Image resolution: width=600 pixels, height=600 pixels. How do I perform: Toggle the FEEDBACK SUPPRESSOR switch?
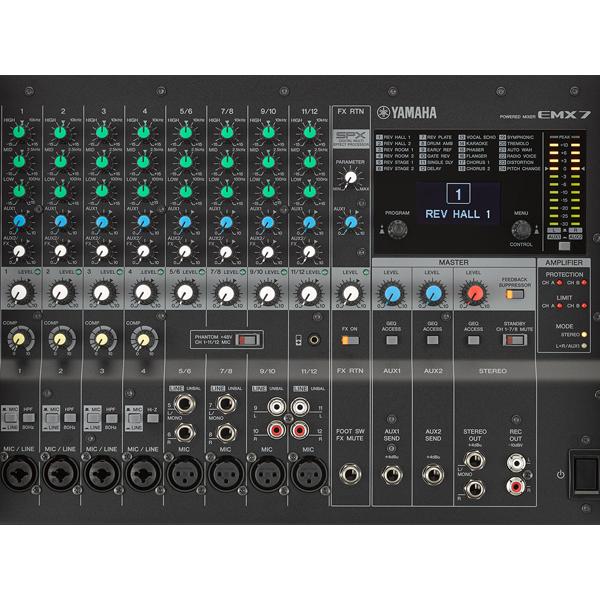(x=515, y=294)
